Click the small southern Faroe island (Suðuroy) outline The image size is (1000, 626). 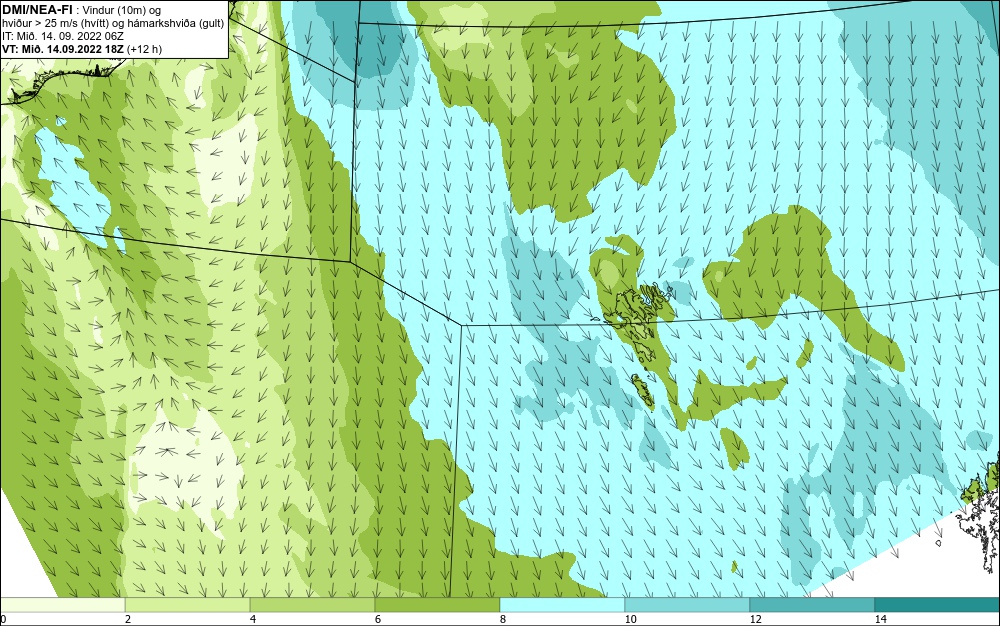(642, 391)
